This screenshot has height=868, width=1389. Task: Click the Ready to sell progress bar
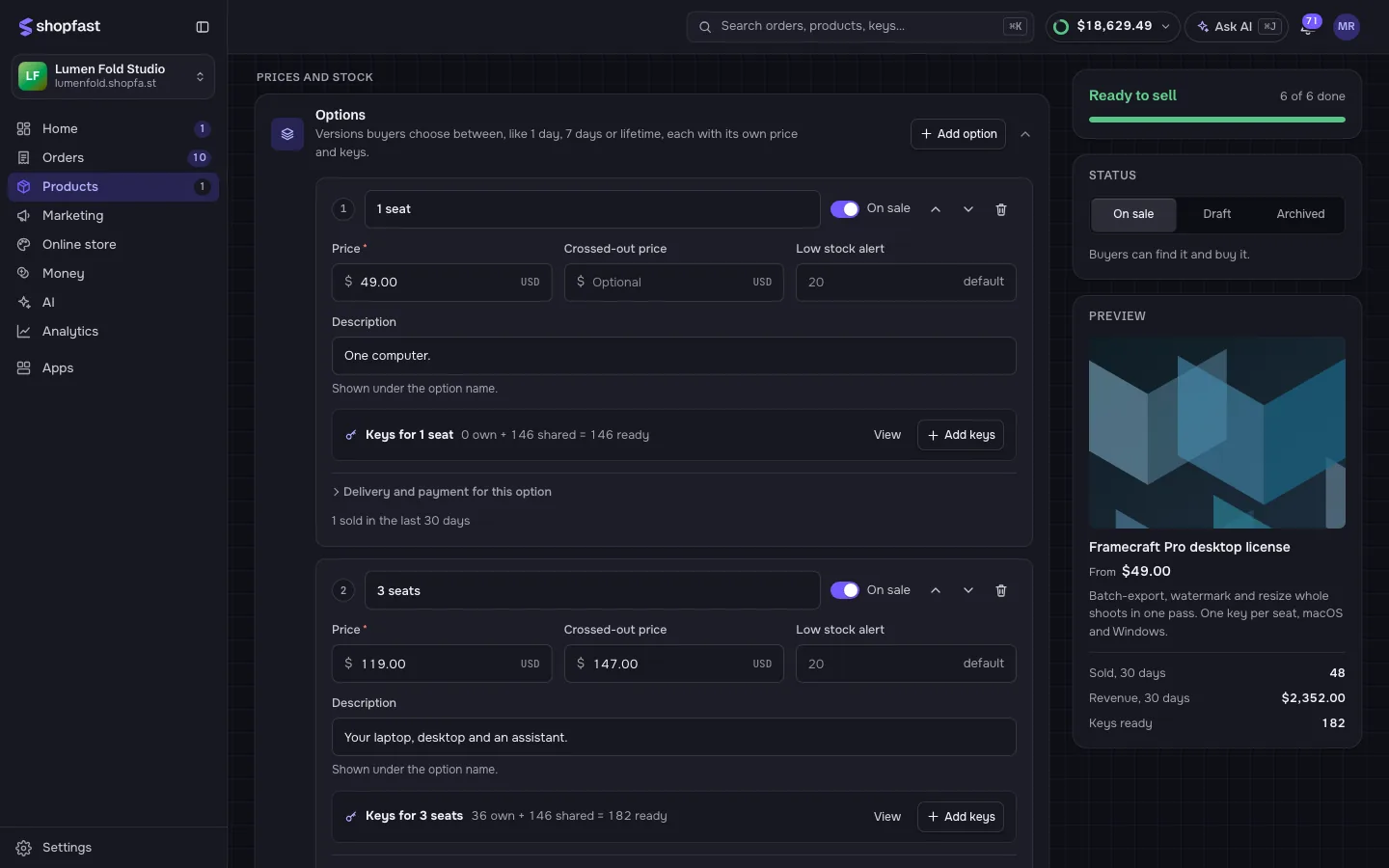pos(1217,120)
